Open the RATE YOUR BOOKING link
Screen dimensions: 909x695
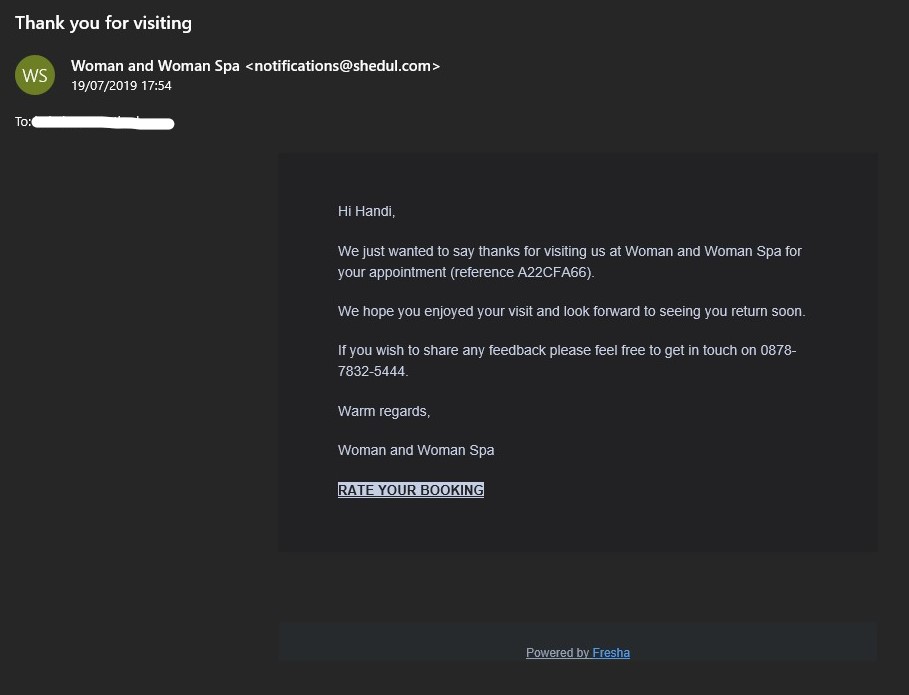point(410,490)
